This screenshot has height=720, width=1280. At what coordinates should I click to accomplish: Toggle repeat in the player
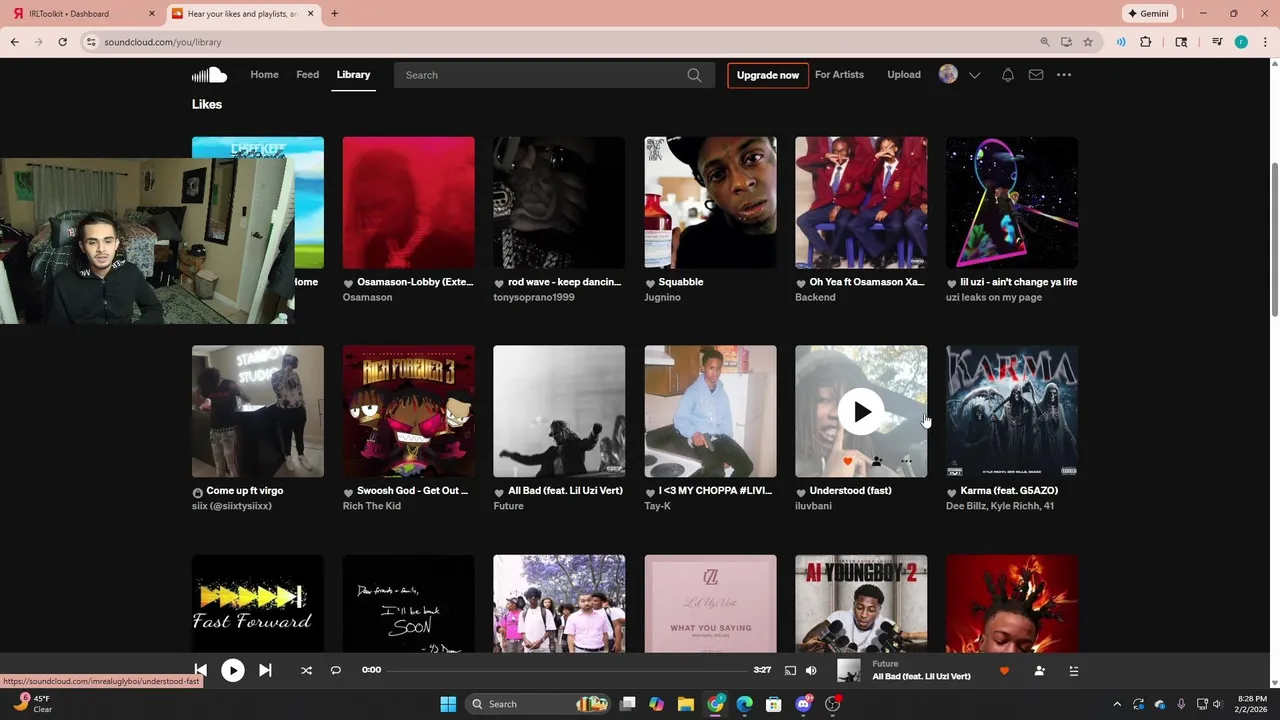click(x=336, y=670)
